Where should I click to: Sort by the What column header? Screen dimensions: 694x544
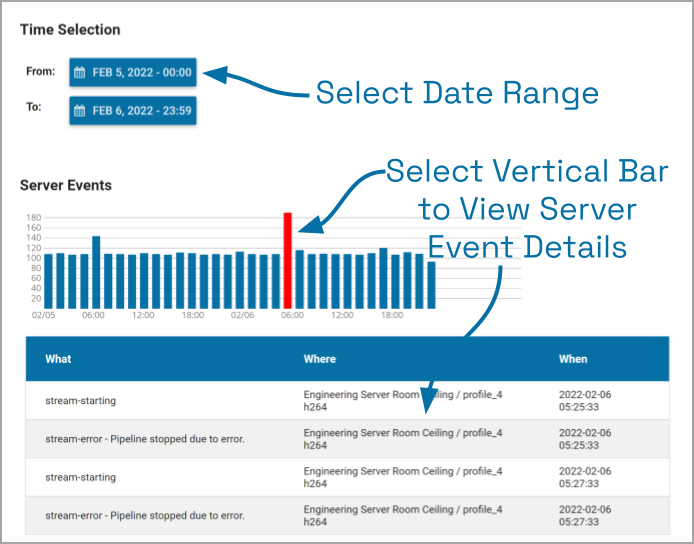[58, 359]
